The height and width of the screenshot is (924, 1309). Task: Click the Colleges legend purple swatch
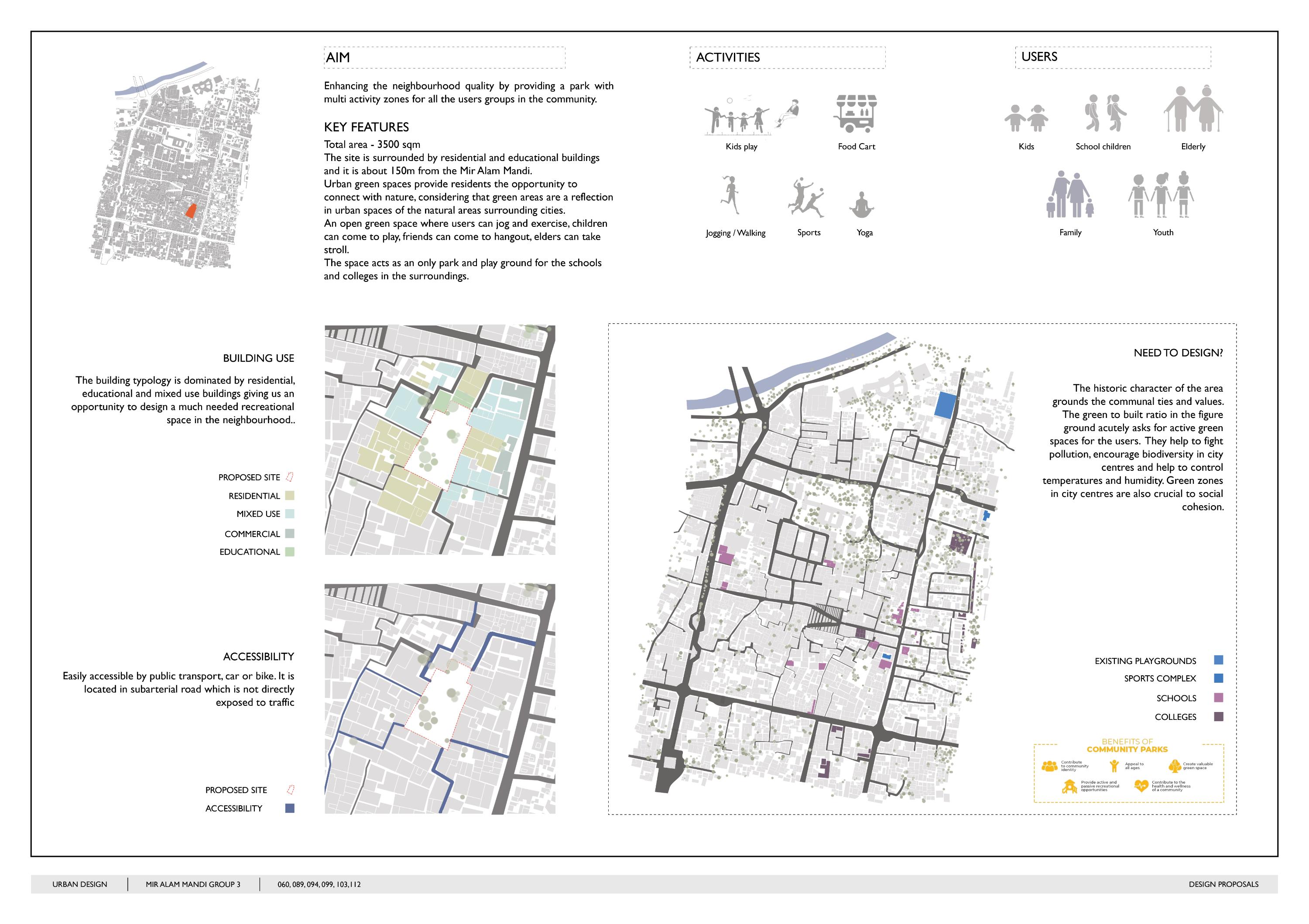(x=1218, y=717)
